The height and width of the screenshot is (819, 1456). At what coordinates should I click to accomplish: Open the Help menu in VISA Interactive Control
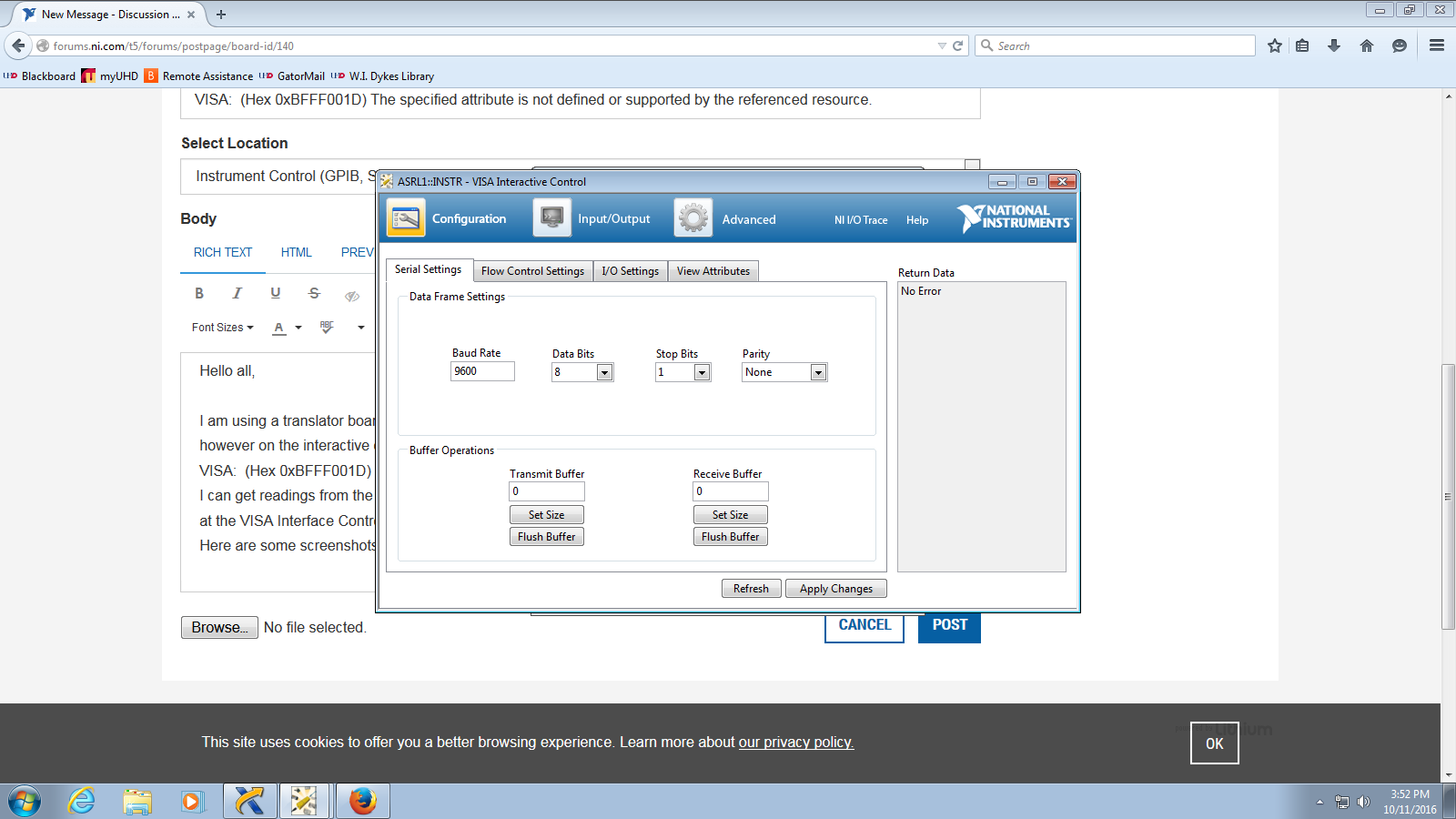[917, 220]
